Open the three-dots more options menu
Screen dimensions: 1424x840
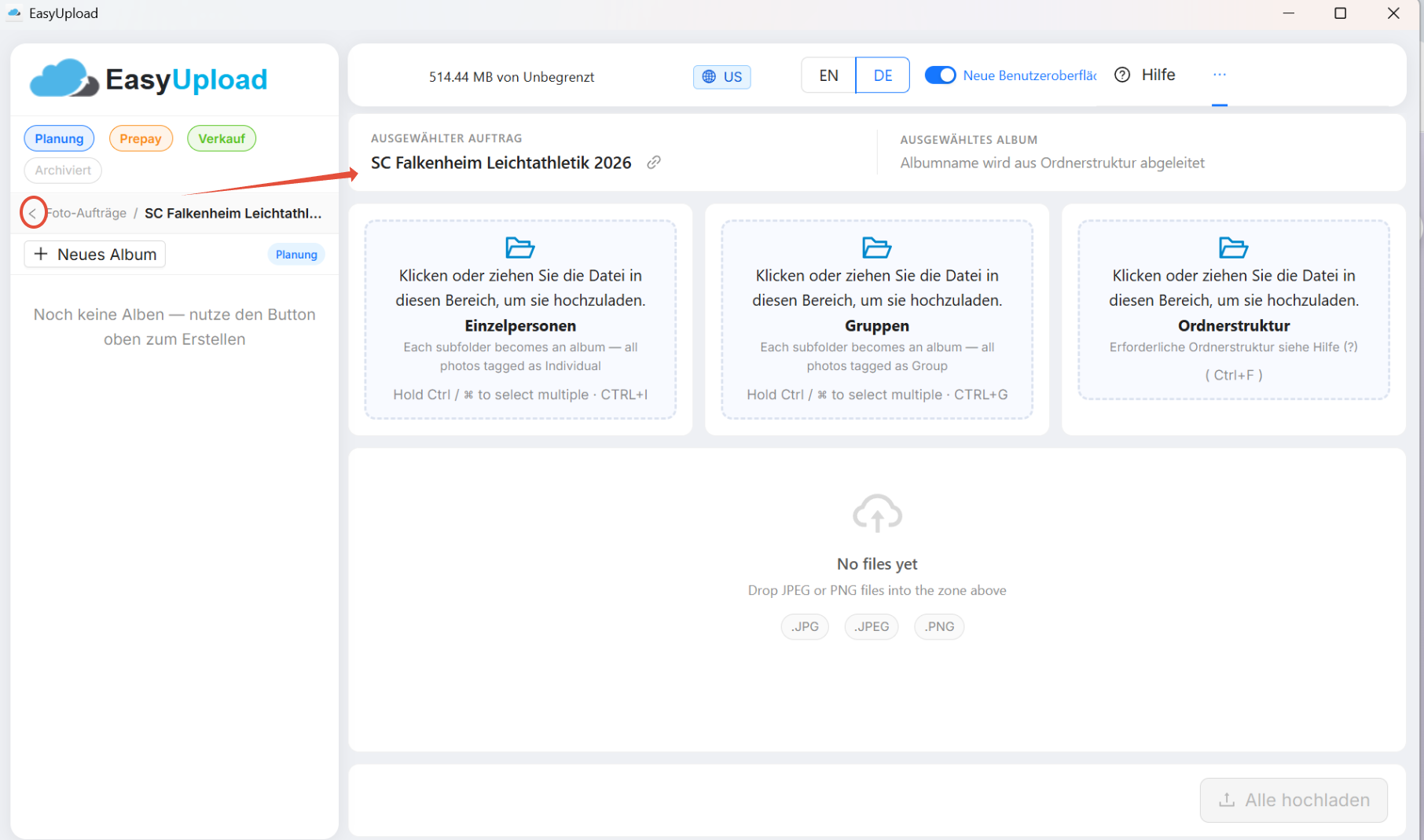[1220, 75]
